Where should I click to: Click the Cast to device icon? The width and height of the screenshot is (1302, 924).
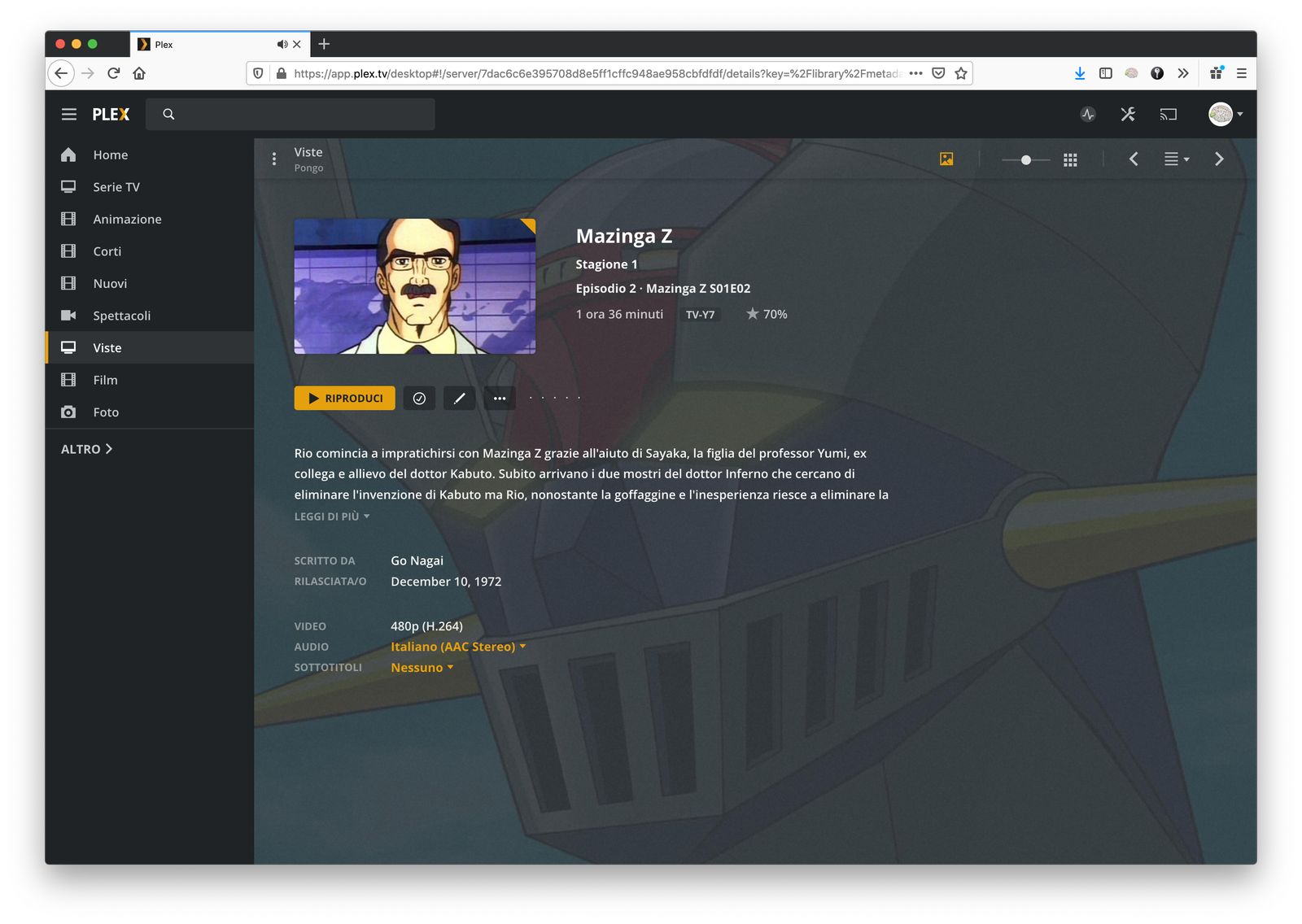tap(1169, 115)
